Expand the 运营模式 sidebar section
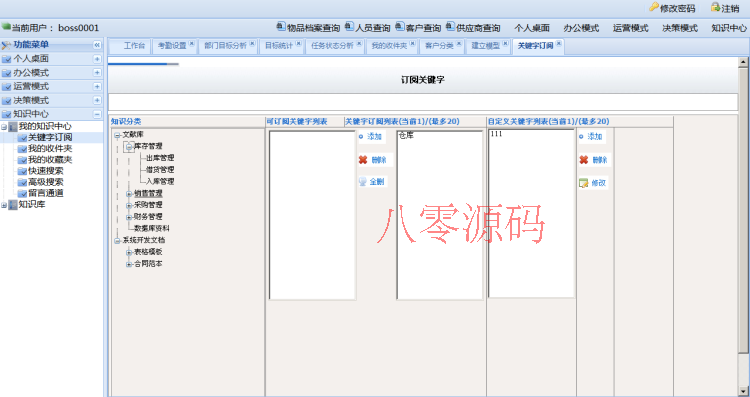The height and width of the screenshot is (397, 750). (x=97, y=87)
